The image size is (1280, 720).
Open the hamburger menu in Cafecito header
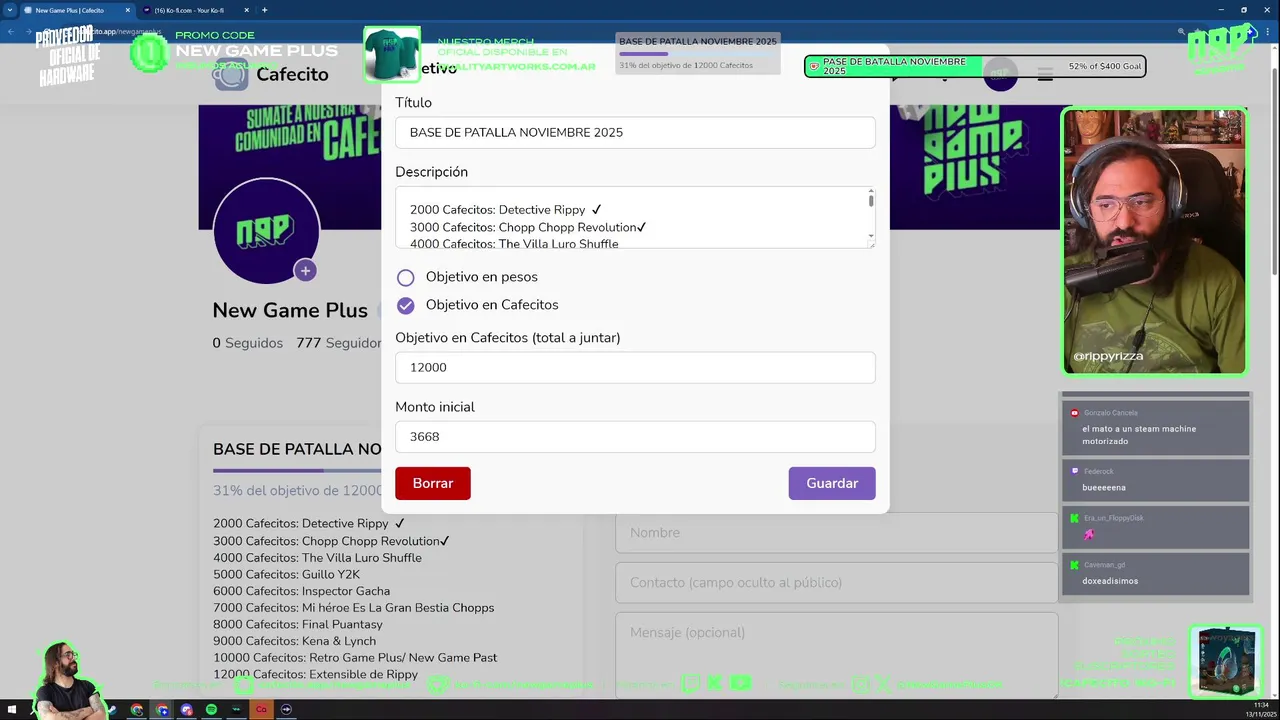point(1045,75)
